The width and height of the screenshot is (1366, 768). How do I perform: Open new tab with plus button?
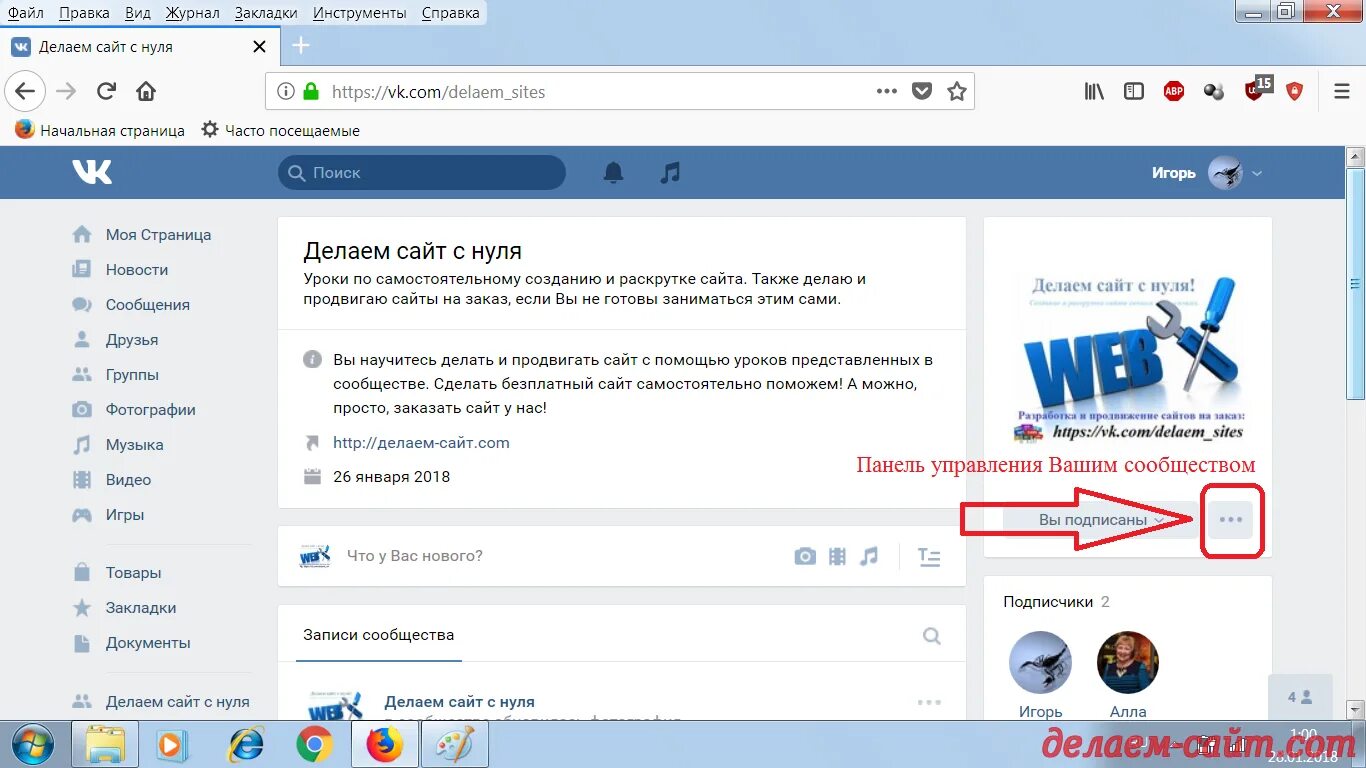(301, 46)
